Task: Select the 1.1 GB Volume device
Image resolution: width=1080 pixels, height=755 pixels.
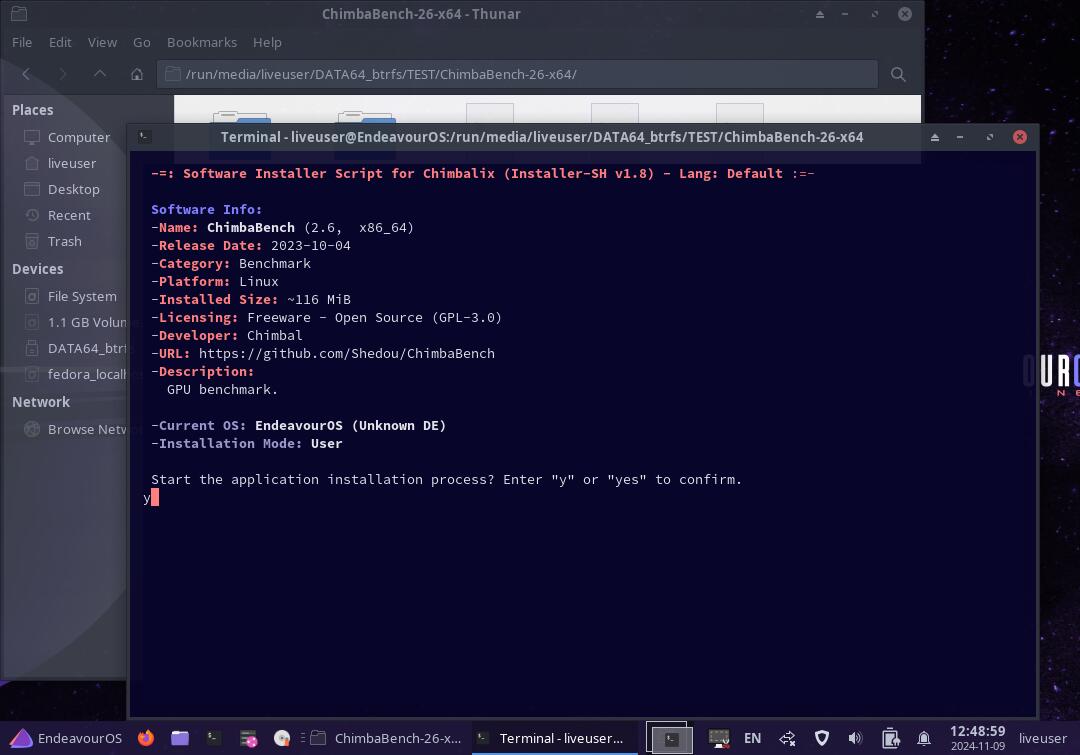Action: (x=87, y=322)
